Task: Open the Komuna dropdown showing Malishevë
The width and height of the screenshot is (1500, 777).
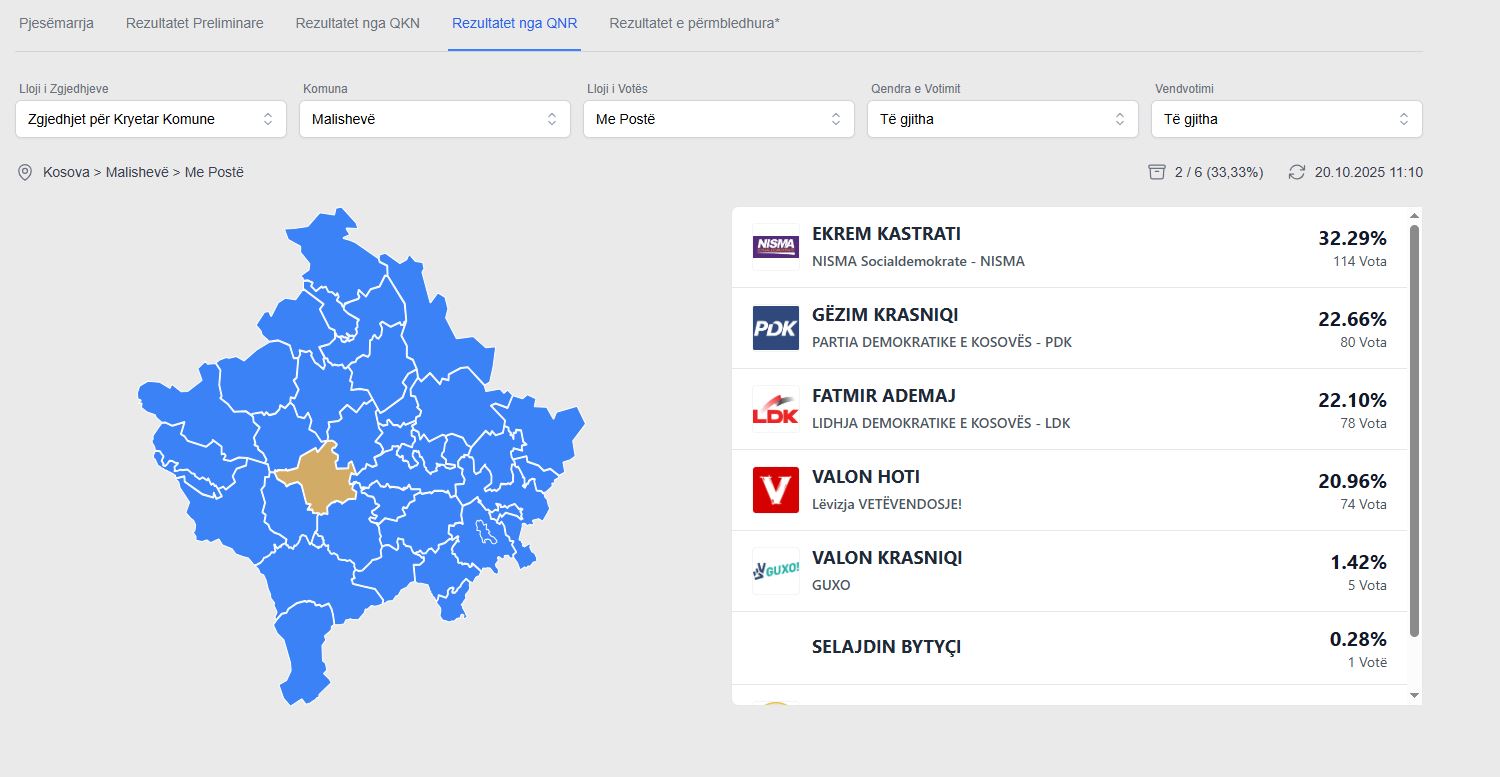Action: [x=435, y=119]
